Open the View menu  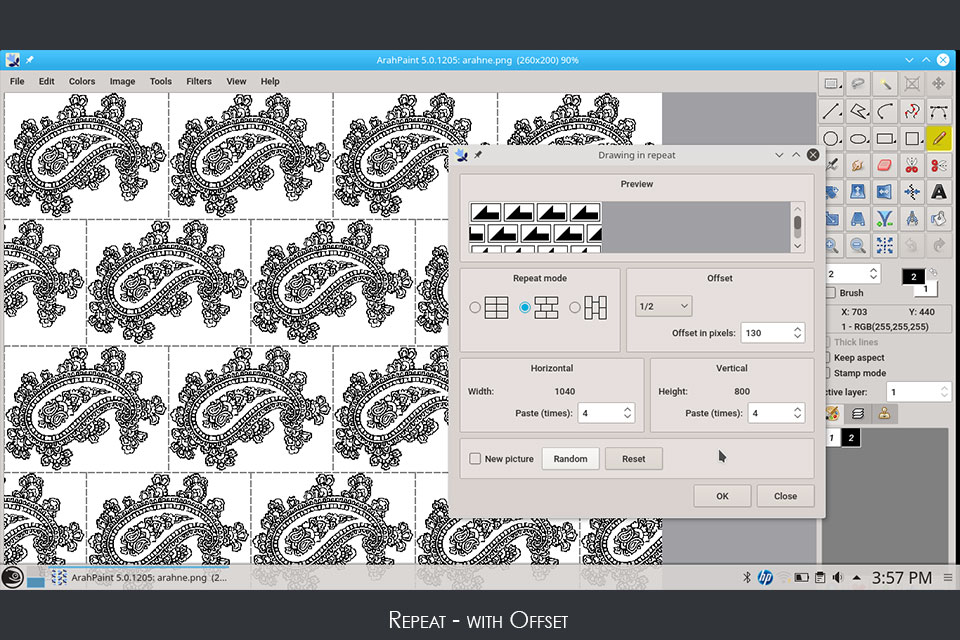pos(236,81)
